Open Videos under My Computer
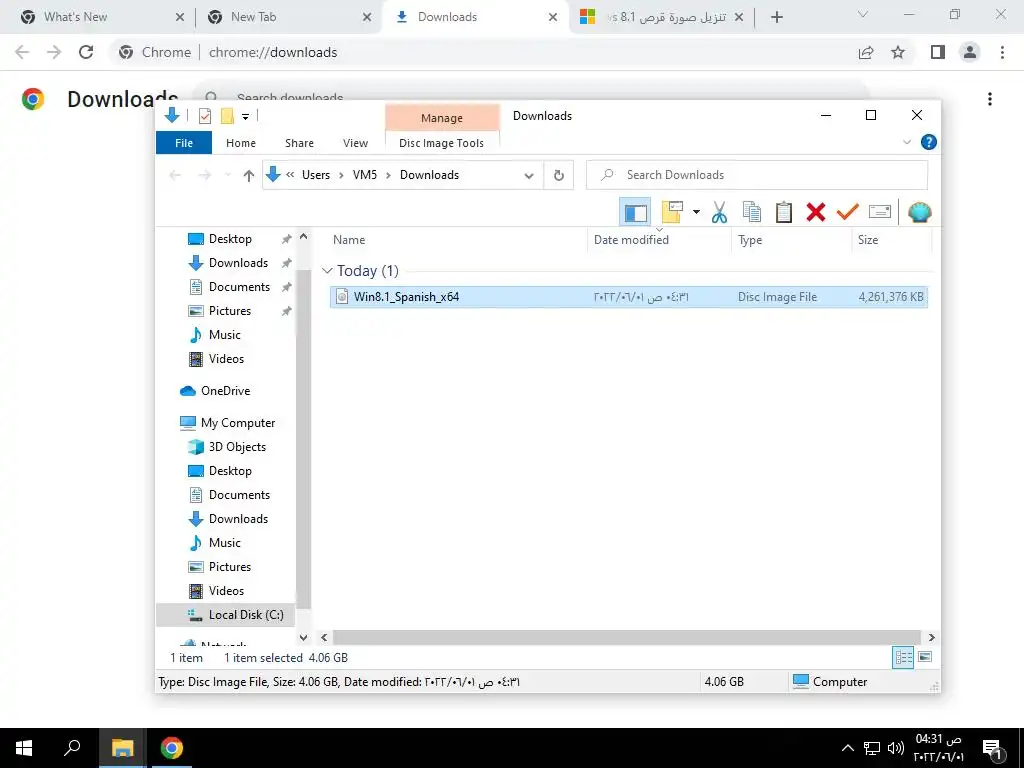 [x=226, y=590]
